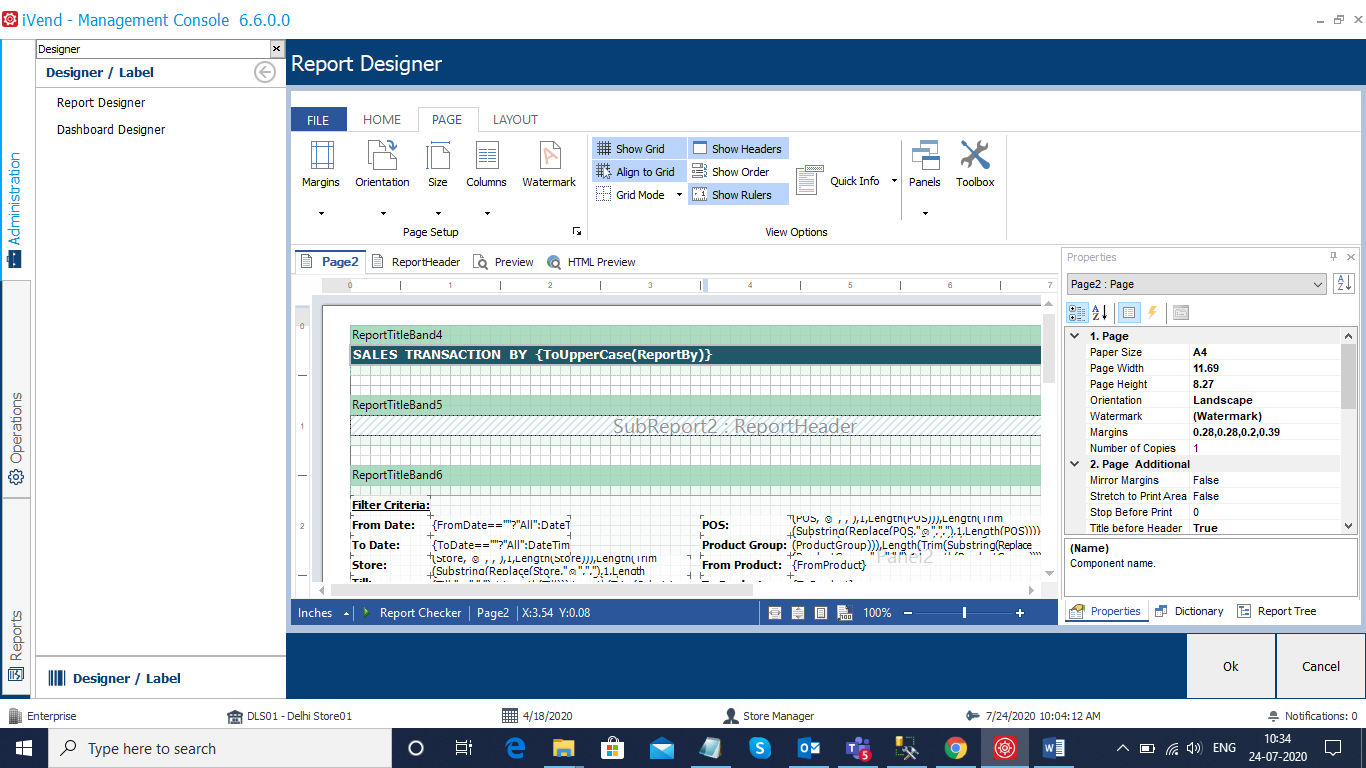
Task: Click the Orientation icon in Page Setup
Action: (x=382, y=156)
